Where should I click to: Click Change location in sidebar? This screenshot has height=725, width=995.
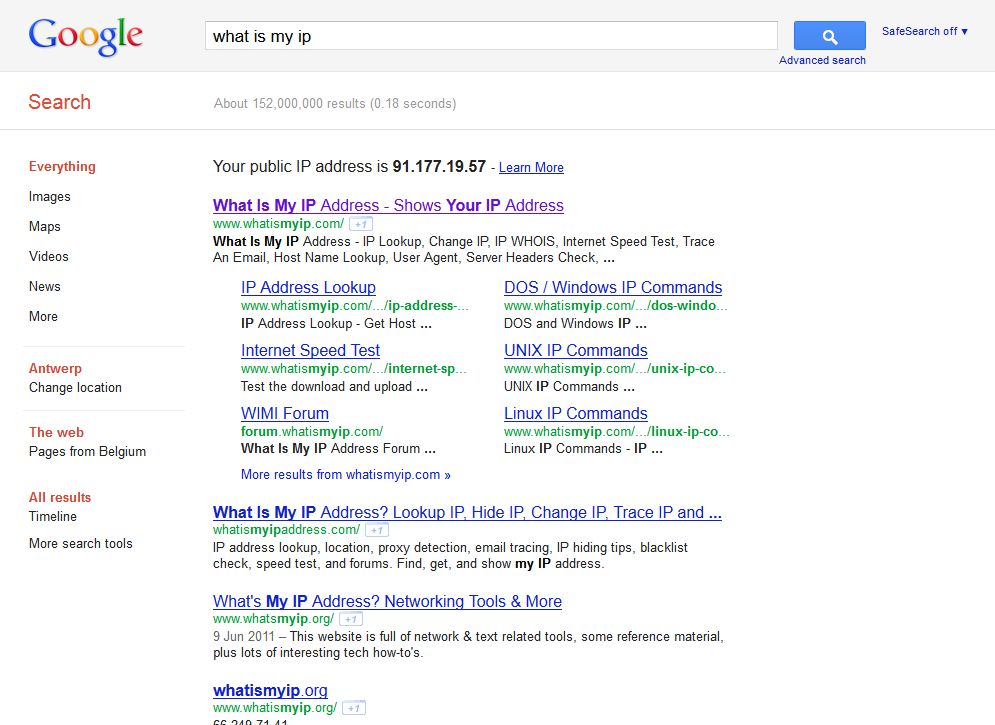[x=75, y=388]
